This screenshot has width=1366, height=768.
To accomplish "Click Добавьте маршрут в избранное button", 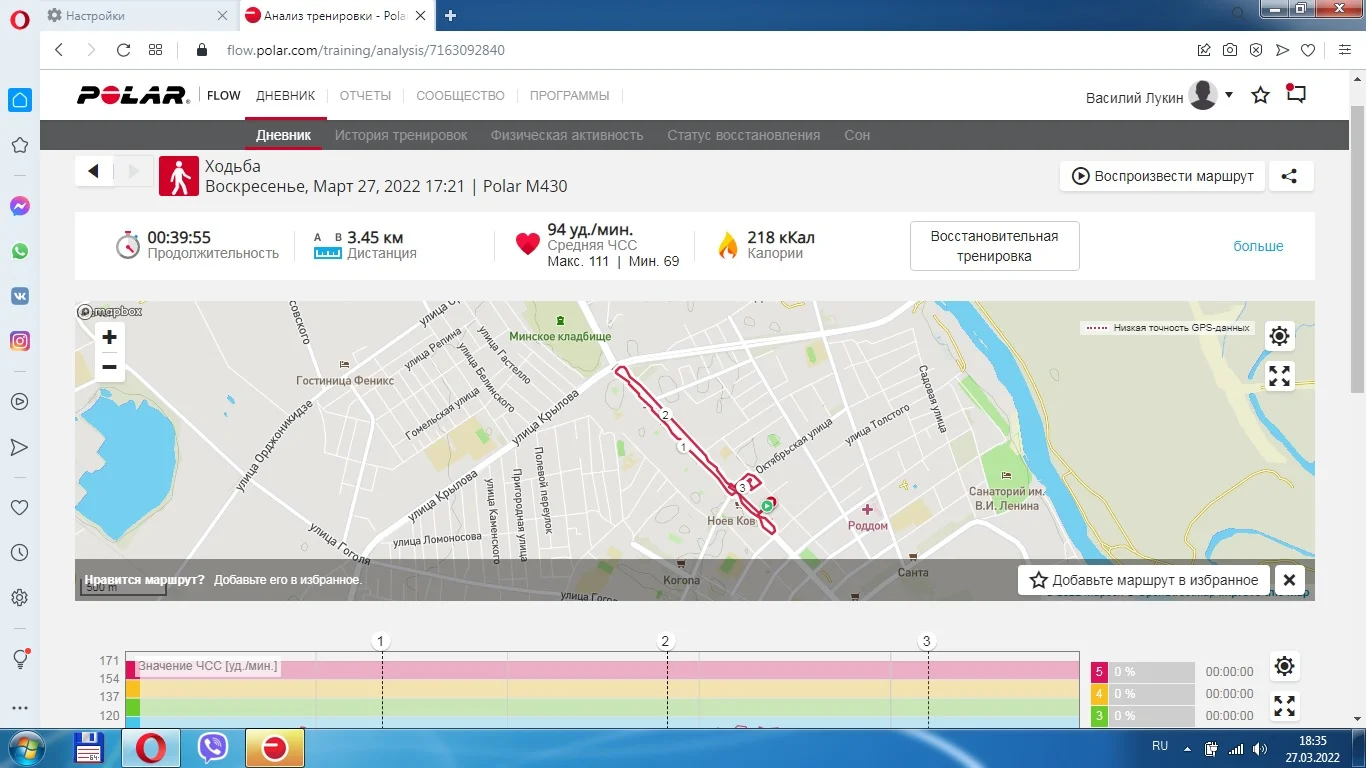I will [1144, 580].
